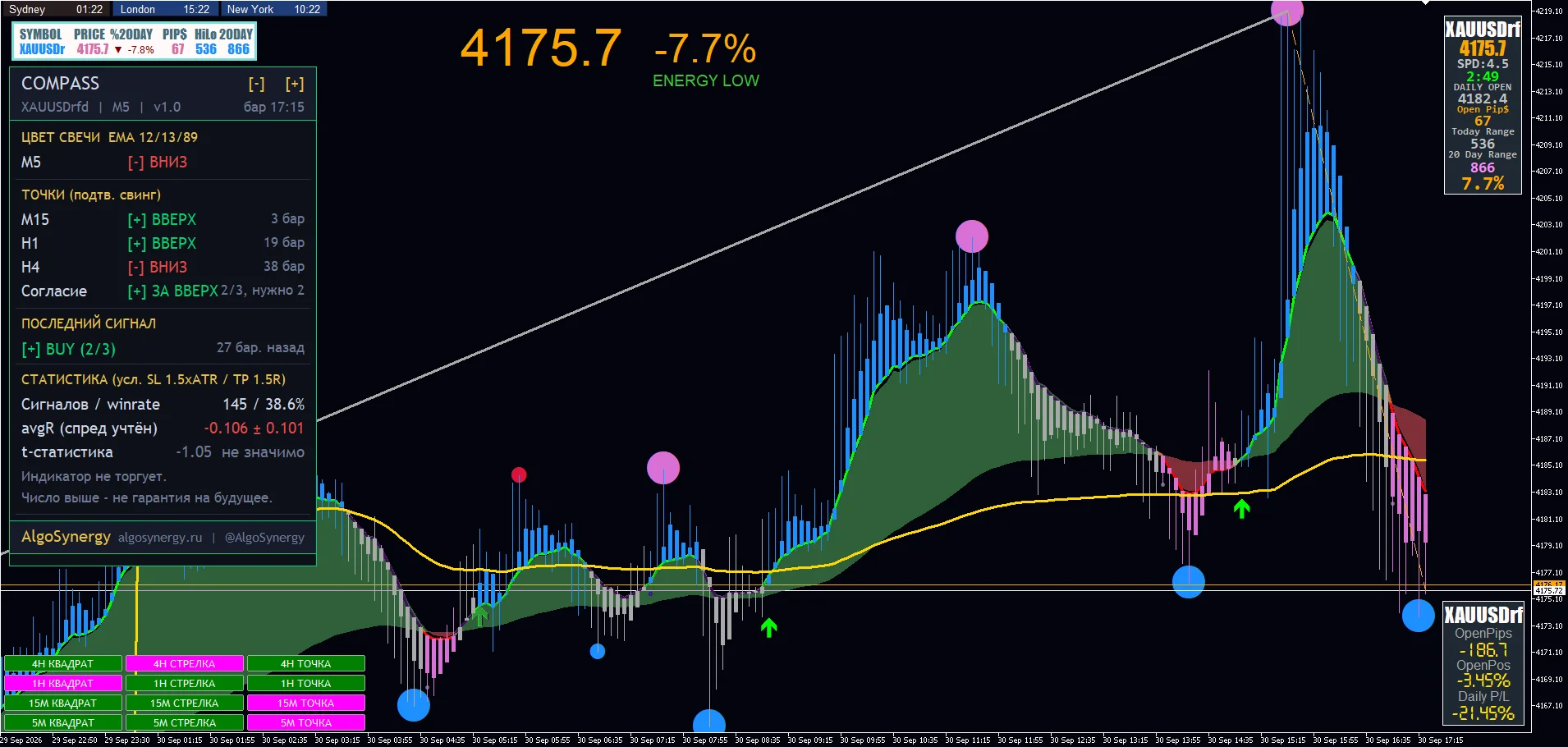Toggle the 4H СТРЕЛКА button
The image size is (1568, 747).
[185, 663]
